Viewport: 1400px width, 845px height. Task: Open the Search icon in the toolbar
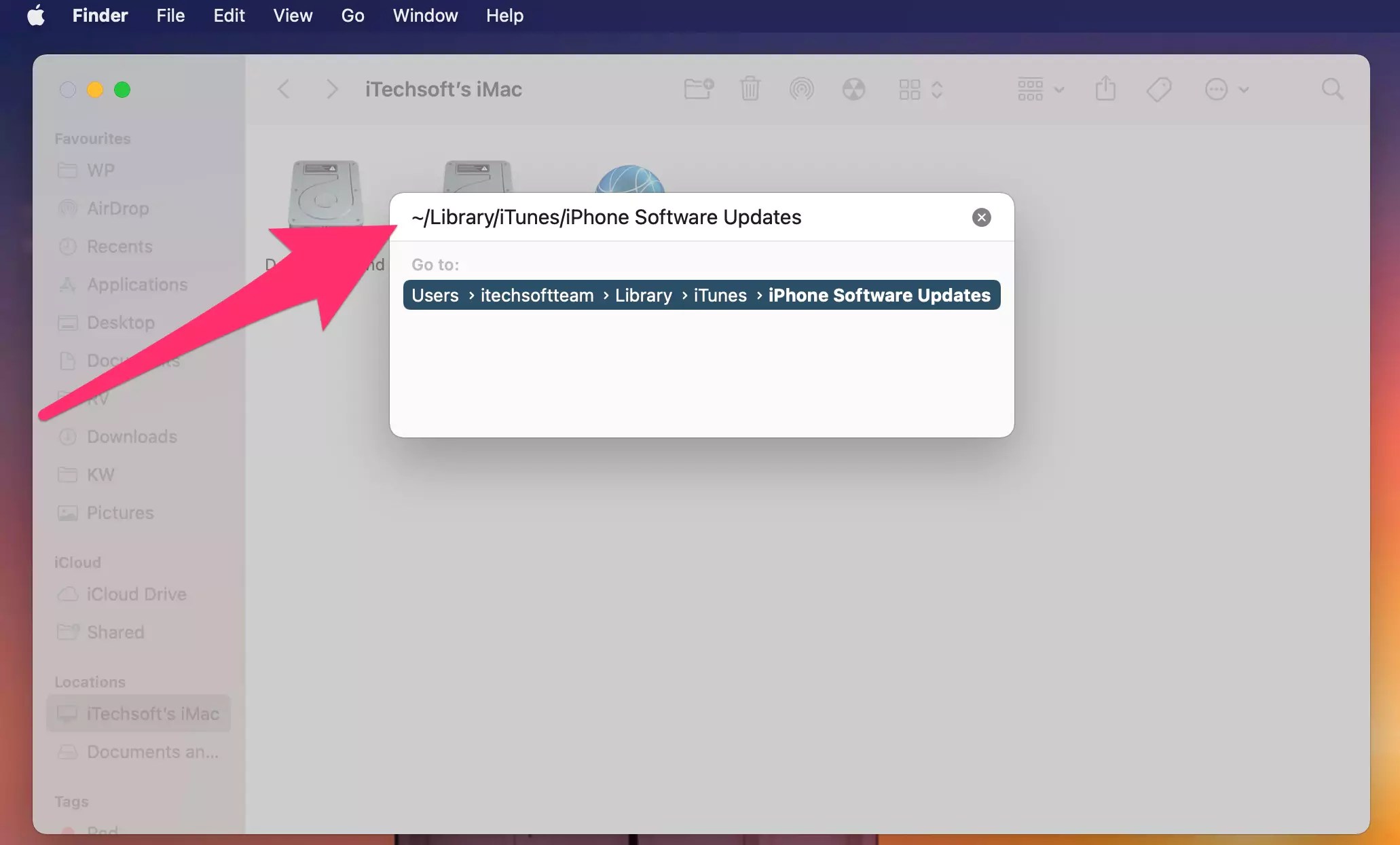(x=1331, y=88)
